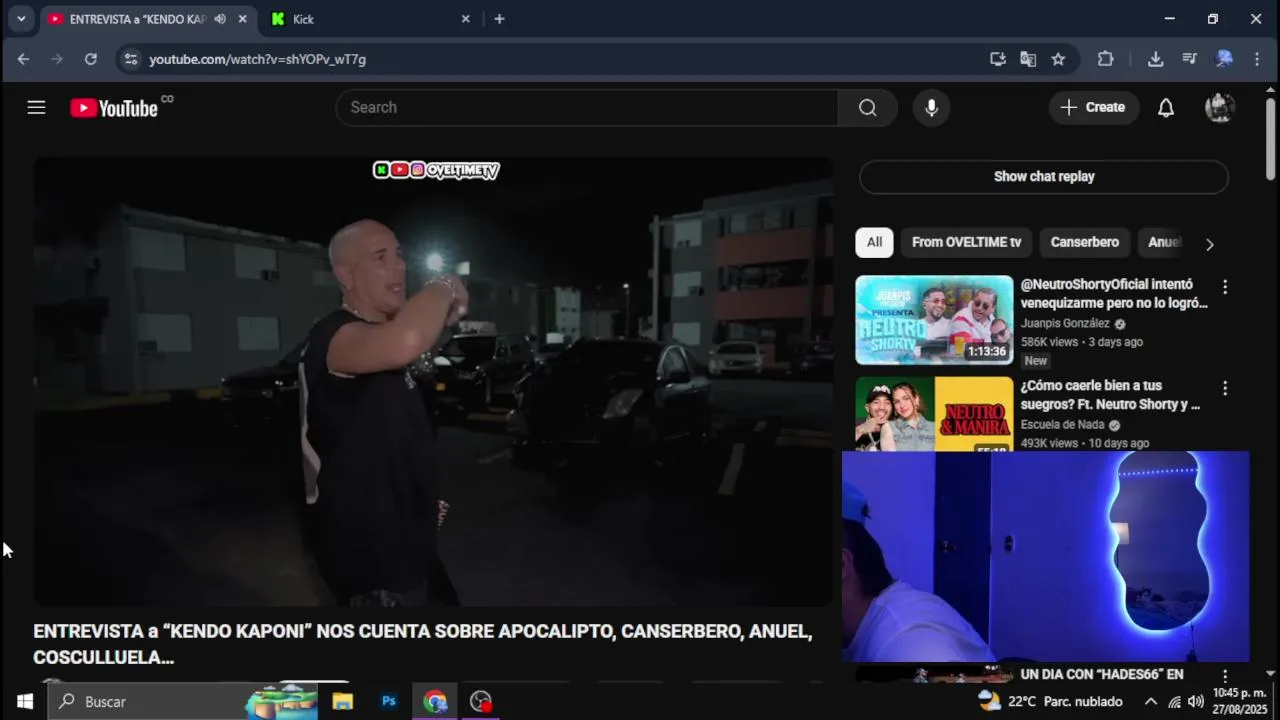Screen dimensions: 1280x720
Task: Open options menu for UN DIA CON HADES66 video
Action: 1224,676
